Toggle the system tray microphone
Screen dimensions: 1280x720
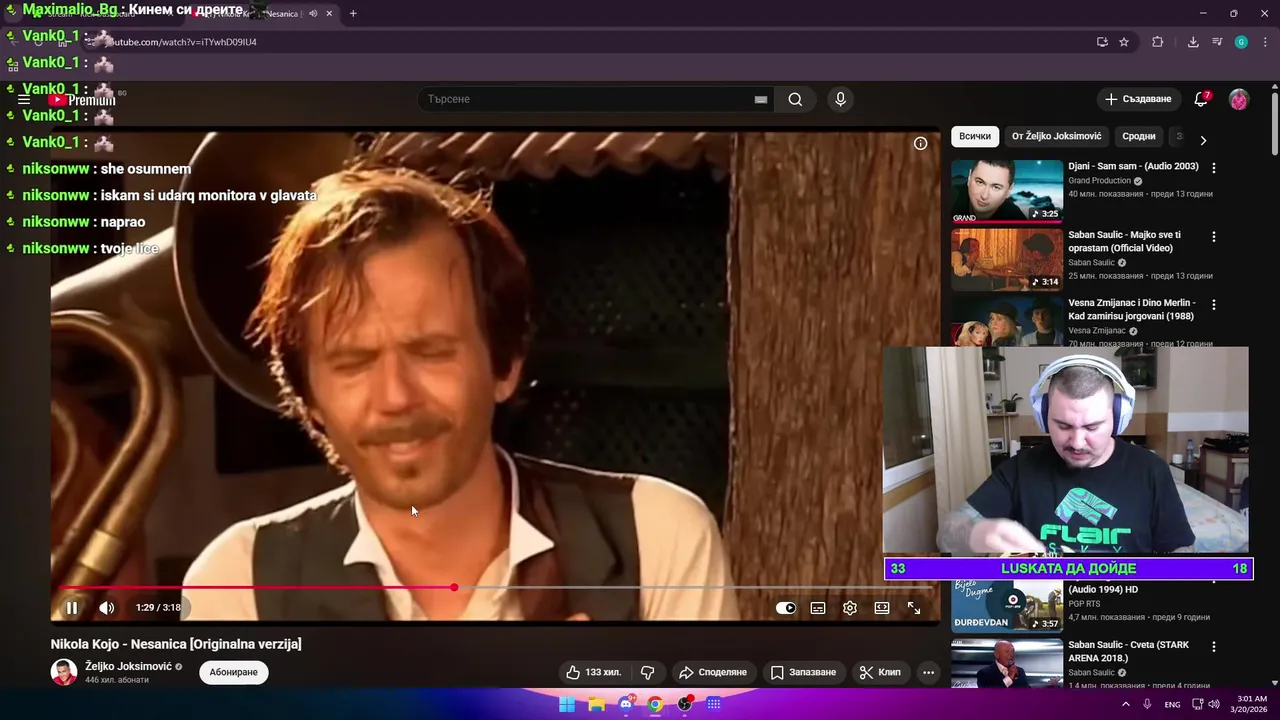1147,704
